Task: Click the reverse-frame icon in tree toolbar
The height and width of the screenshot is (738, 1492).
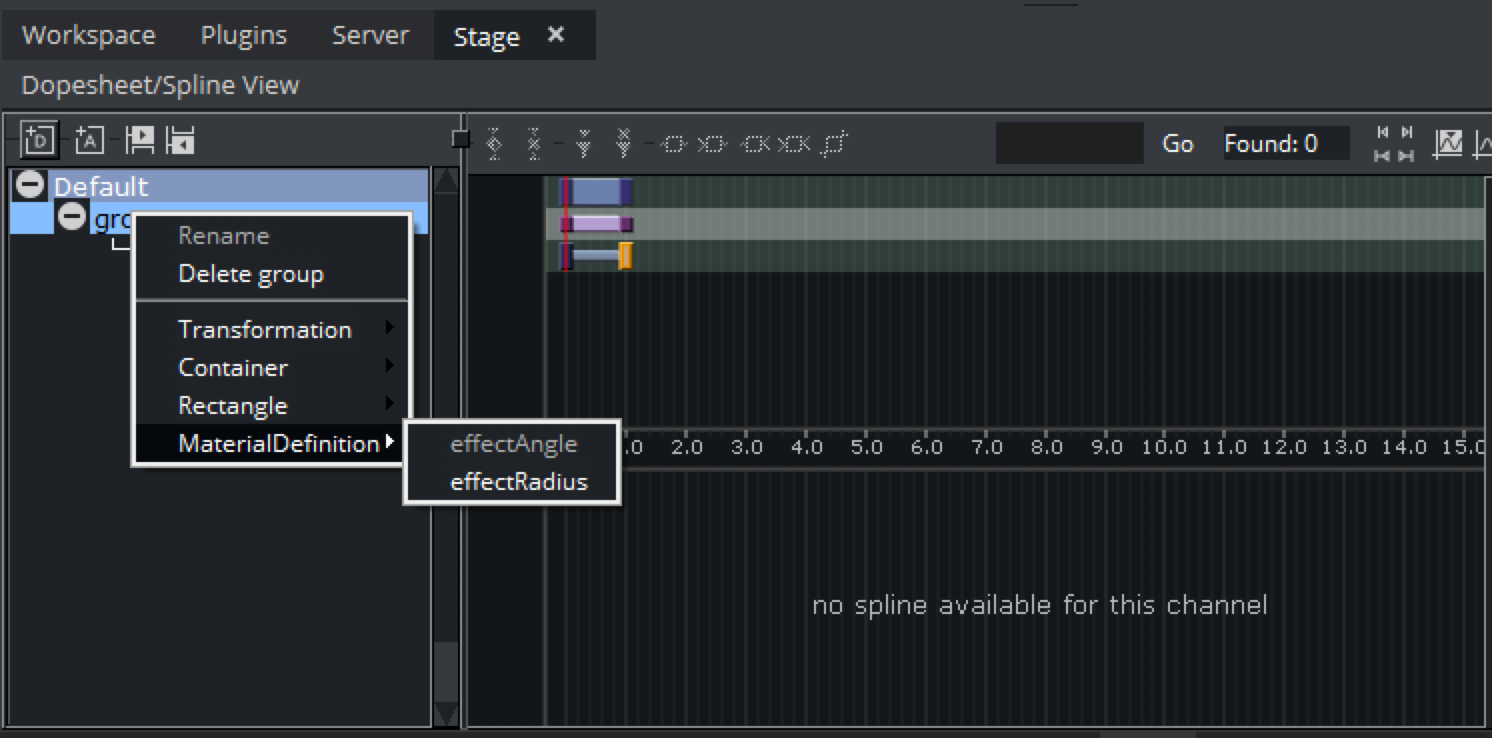Action: pyautogui.click(x=180, y=140)
